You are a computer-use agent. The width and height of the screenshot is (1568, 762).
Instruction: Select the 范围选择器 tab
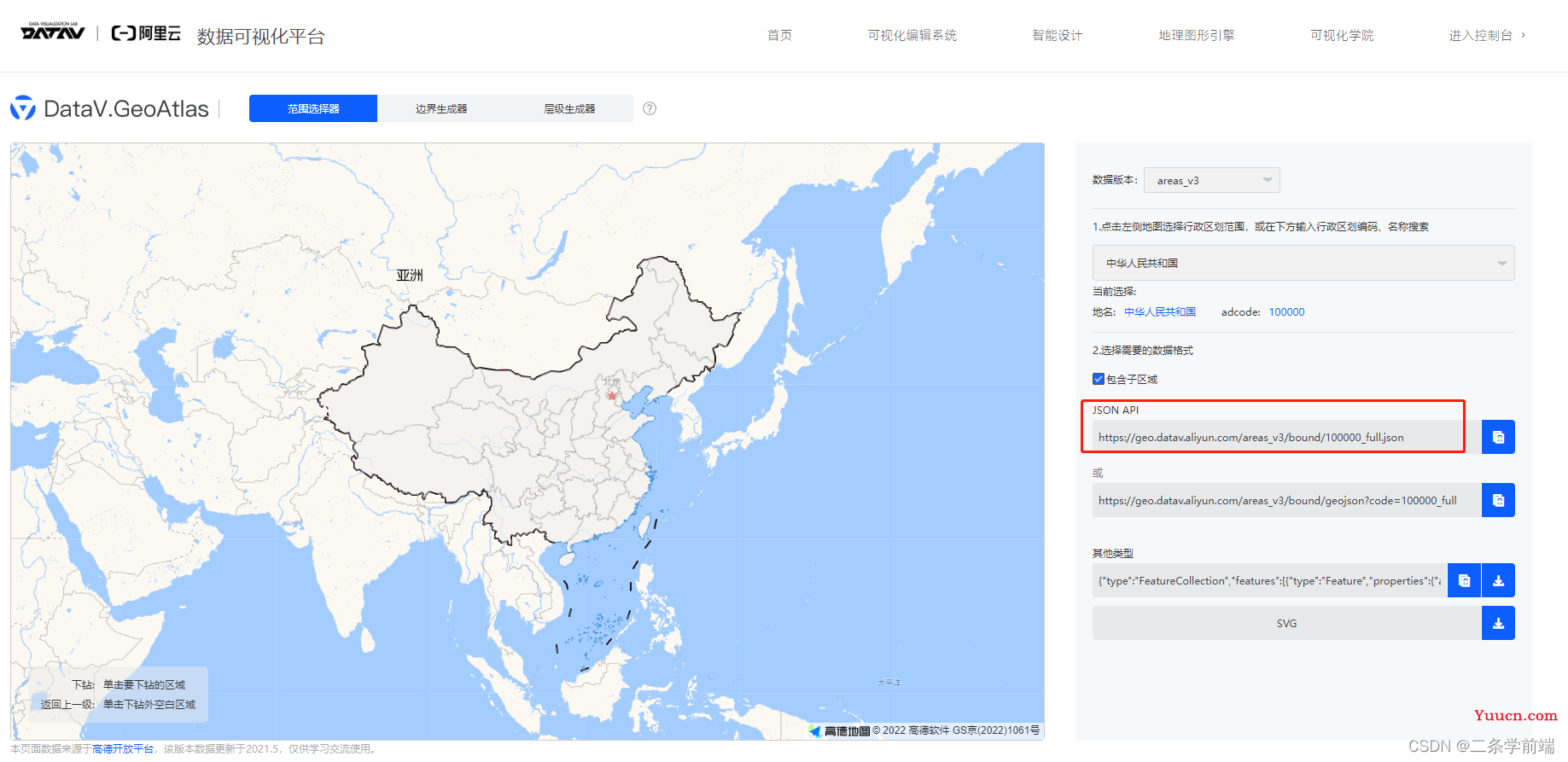pos(313,108)
